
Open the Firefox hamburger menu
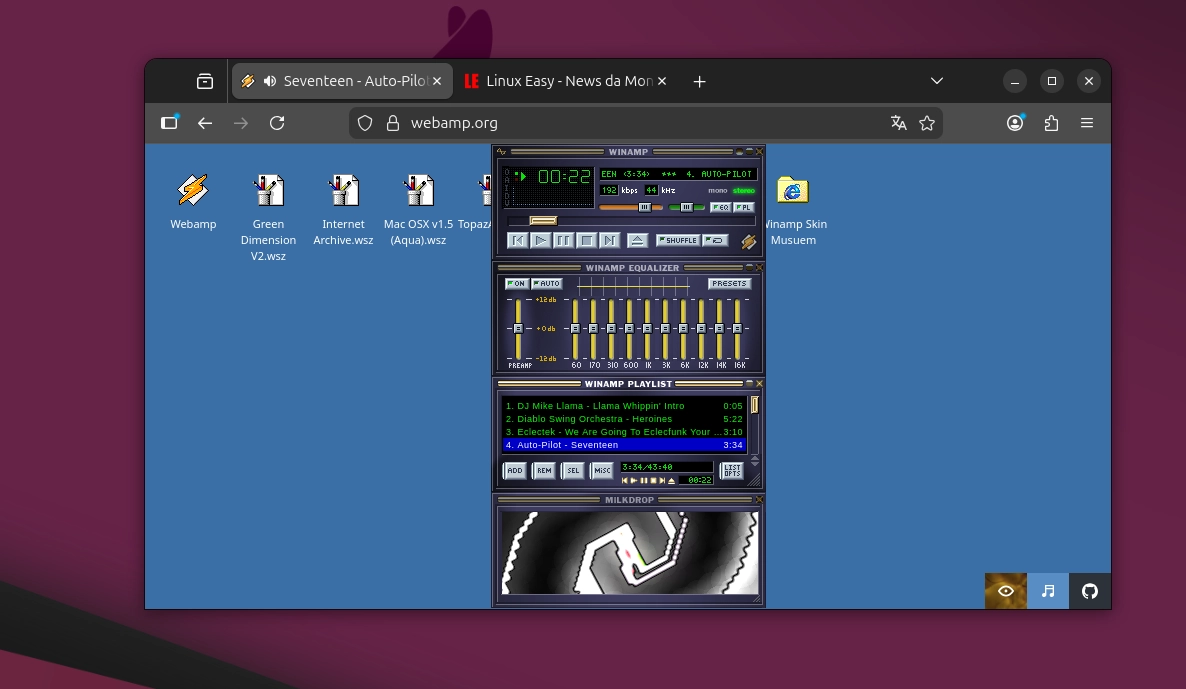pos(1087,123)
